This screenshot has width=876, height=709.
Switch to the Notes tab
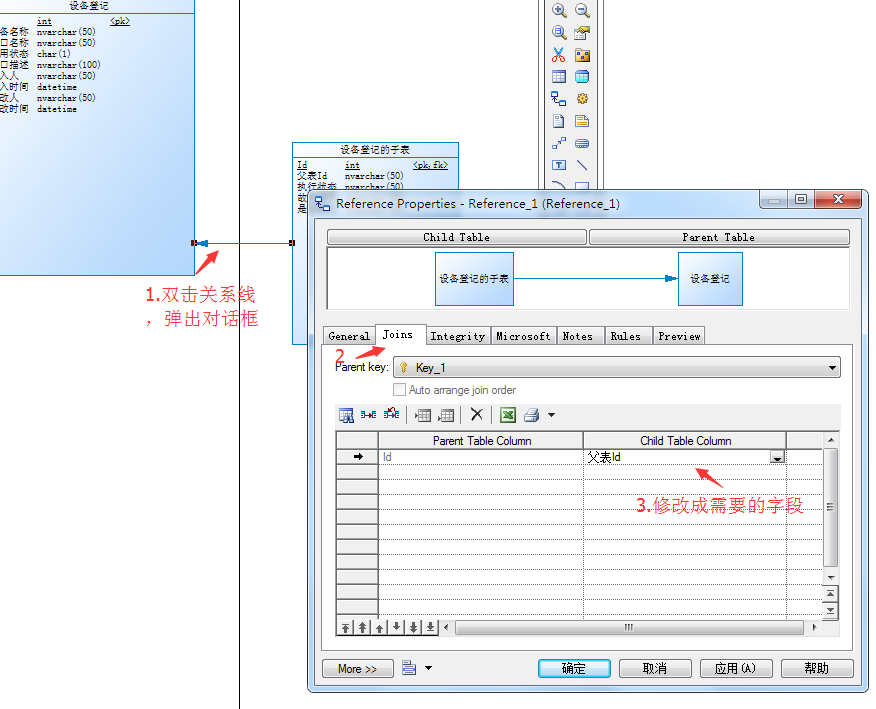tap(578, 336)
